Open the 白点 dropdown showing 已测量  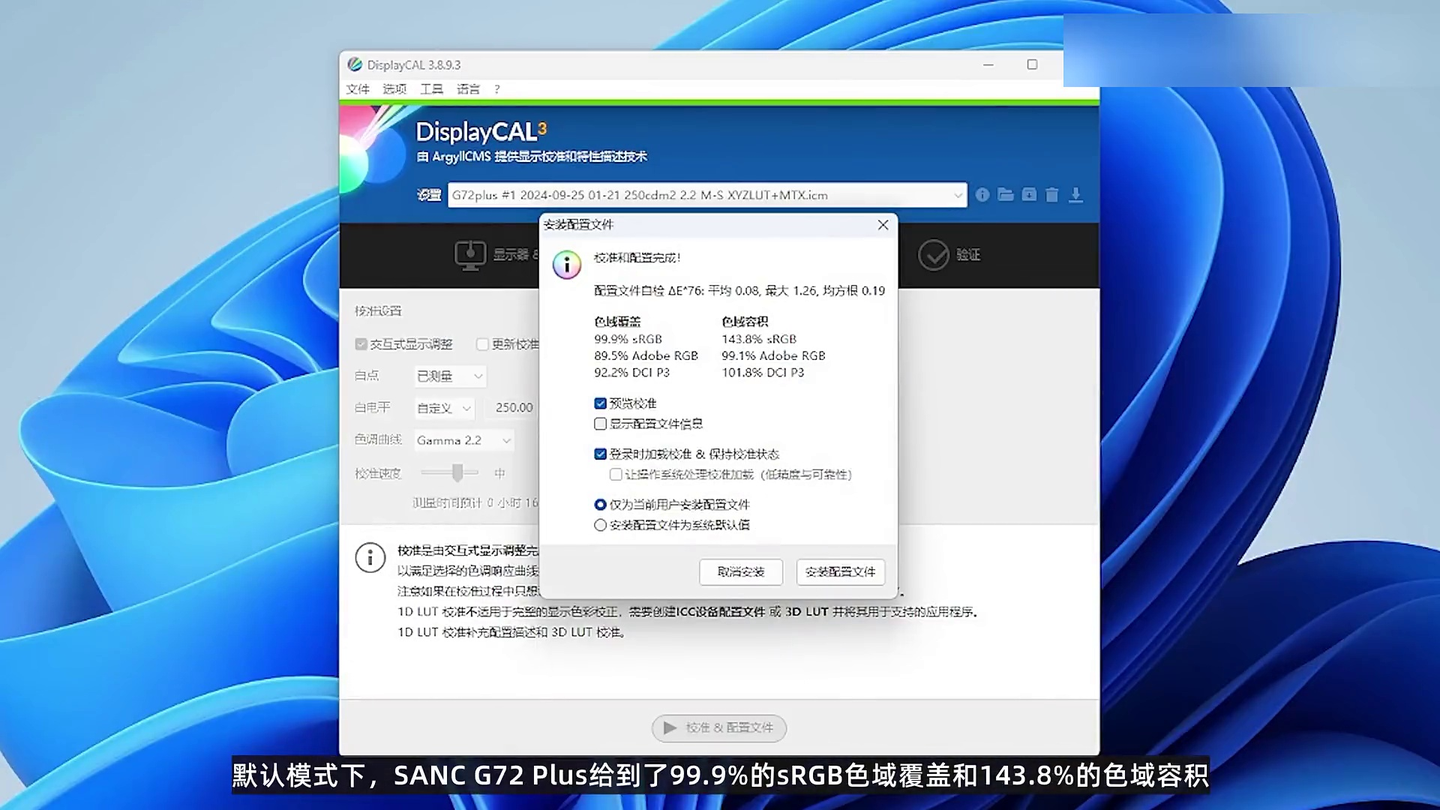(450, 376)
